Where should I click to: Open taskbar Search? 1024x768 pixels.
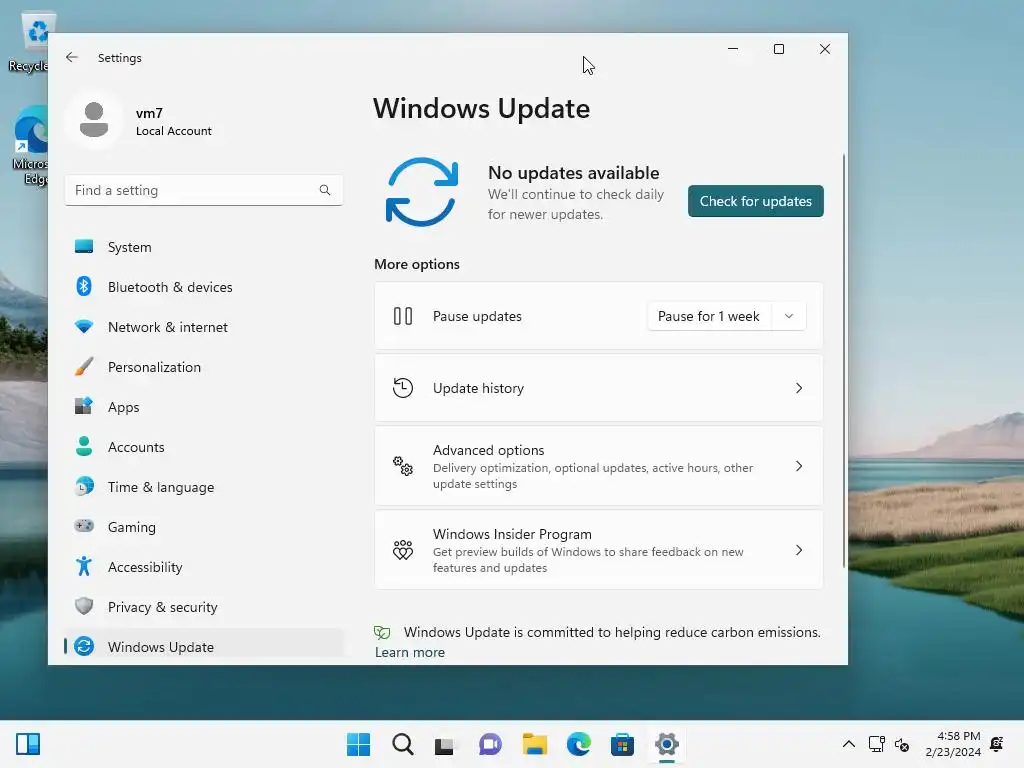(x=403, y=744)
